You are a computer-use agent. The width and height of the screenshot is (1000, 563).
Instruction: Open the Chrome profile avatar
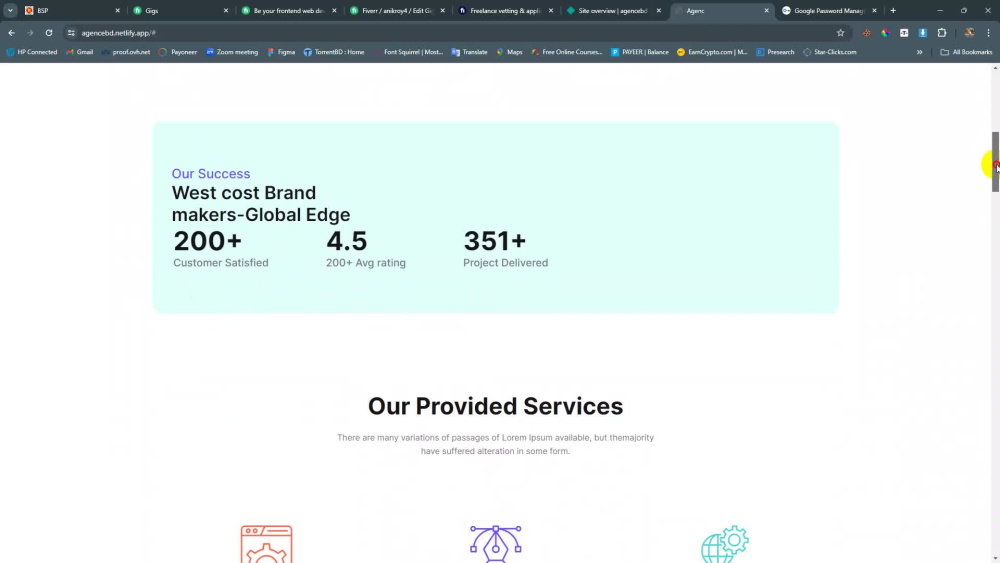pos(969,33)
